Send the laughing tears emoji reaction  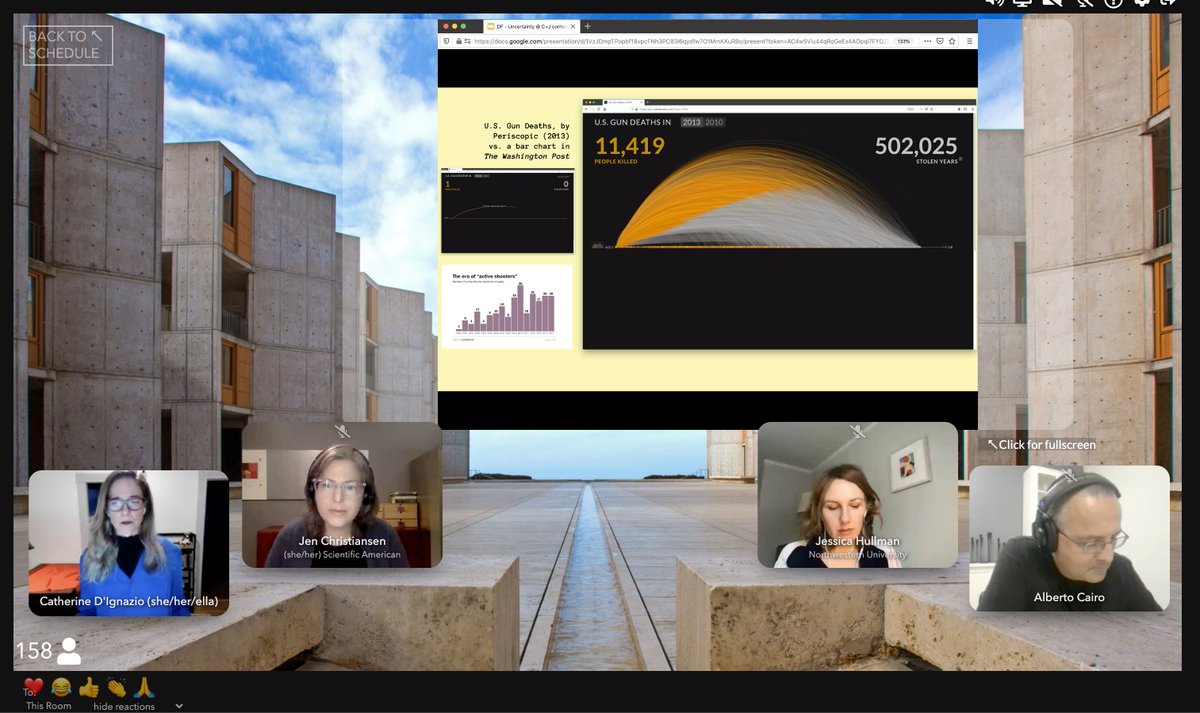pyautogui.click(x=61, y=687)
